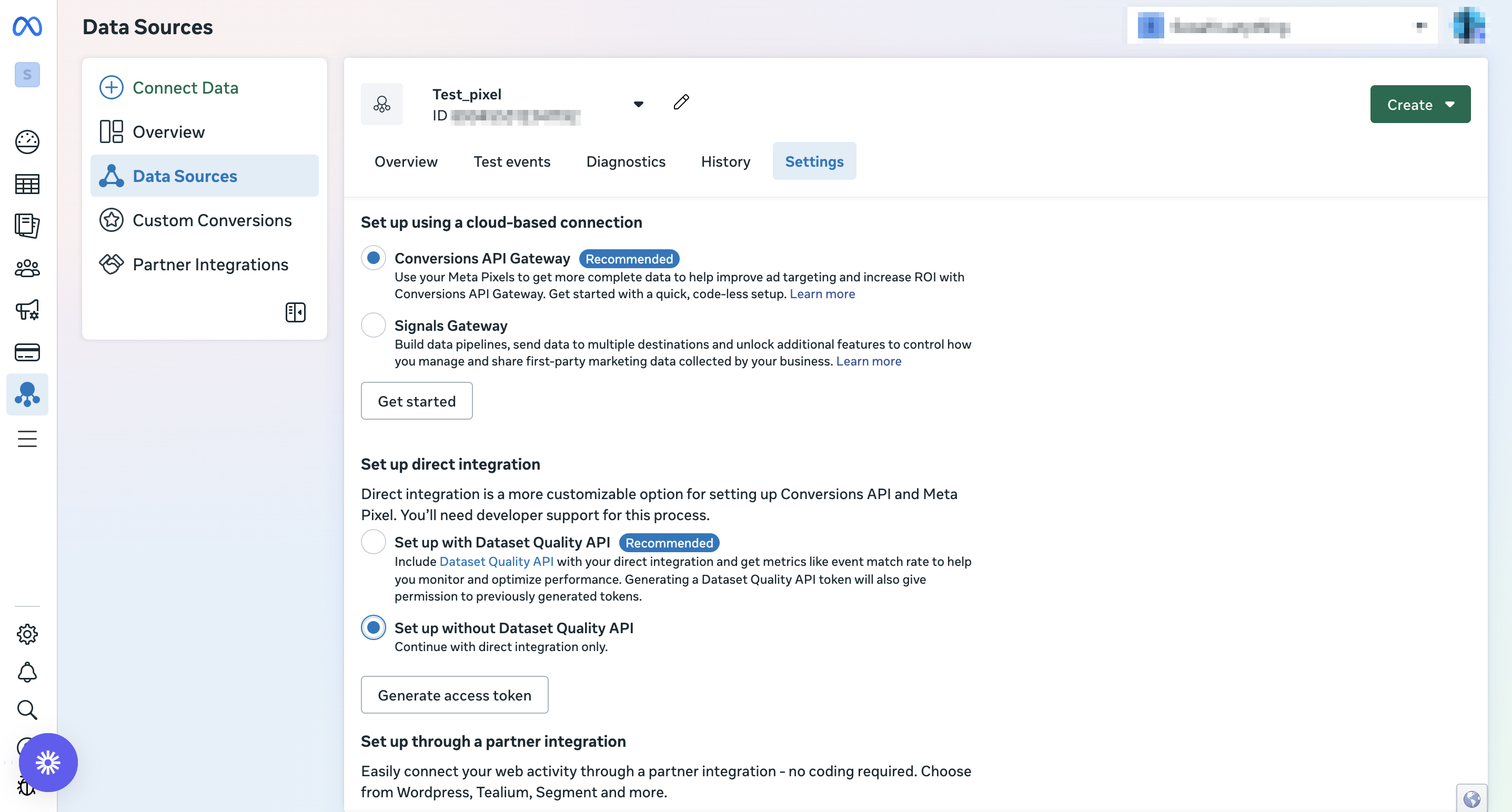The height and width of the screenshot is (812, 1512).
Task: Follow the Dataset Quality API link
Action: tap(496, 562)
